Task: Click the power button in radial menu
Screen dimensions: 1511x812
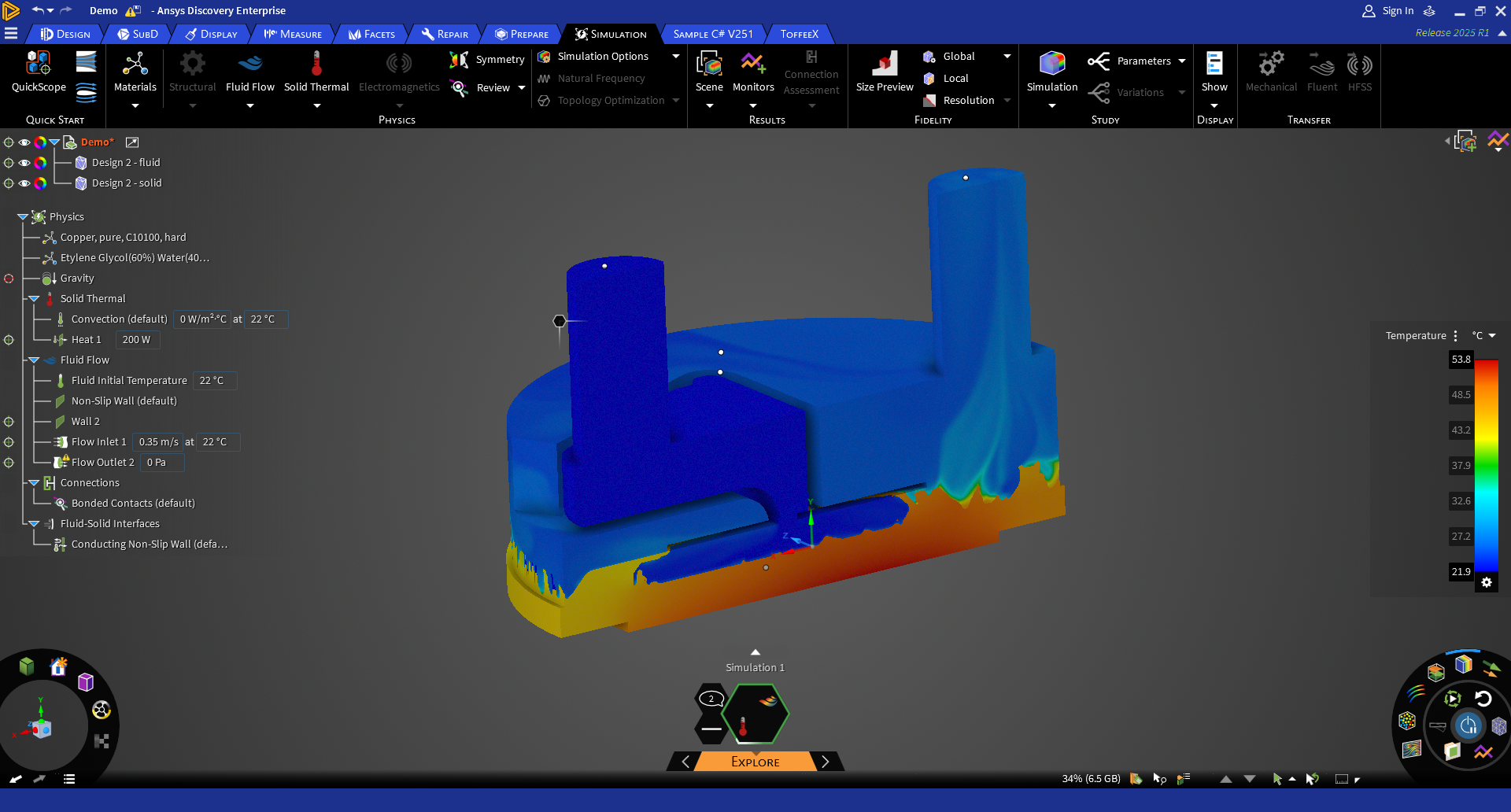Action: coord(1469,725)
